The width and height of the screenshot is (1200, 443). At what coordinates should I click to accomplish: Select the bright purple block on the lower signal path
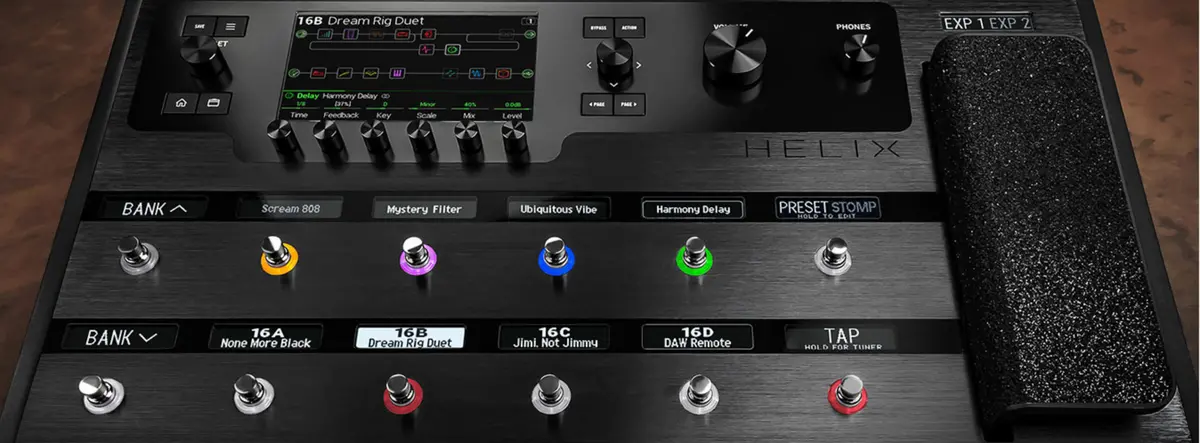coord(397,73)
